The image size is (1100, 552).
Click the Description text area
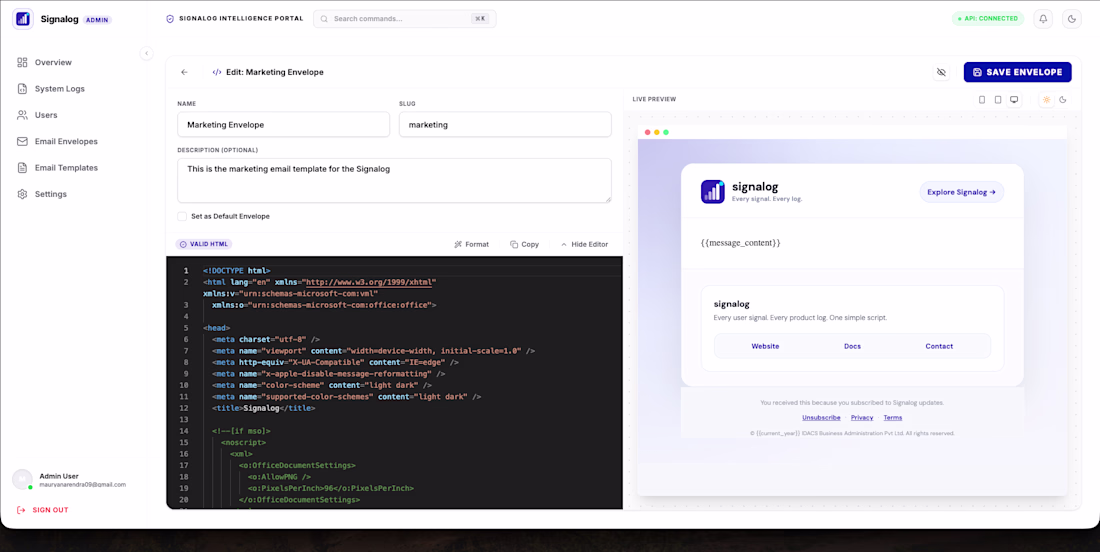[x=394, y=180]
